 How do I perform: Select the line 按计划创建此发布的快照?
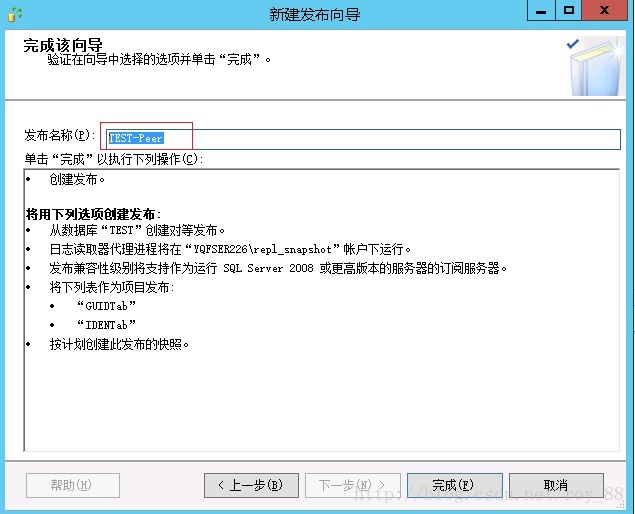click(119, 344)
